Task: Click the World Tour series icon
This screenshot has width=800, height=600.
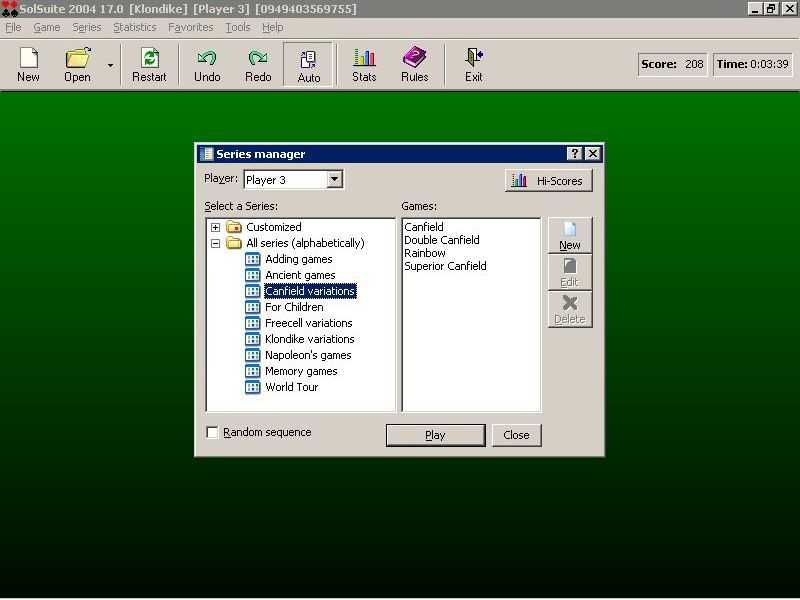Action: click(x=253, y=387)
